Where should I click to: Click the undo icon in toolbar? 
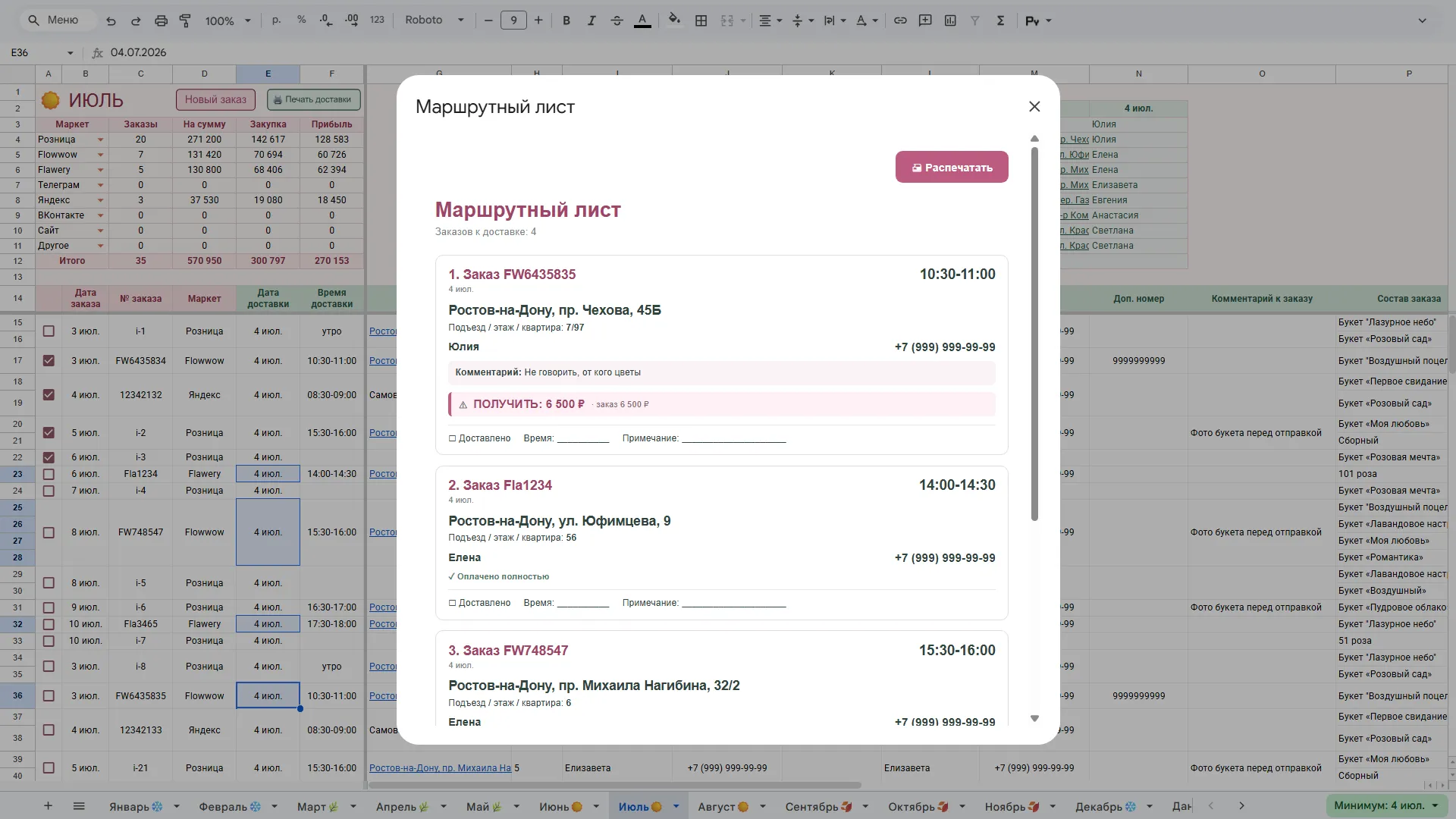(x=111, y=20)
